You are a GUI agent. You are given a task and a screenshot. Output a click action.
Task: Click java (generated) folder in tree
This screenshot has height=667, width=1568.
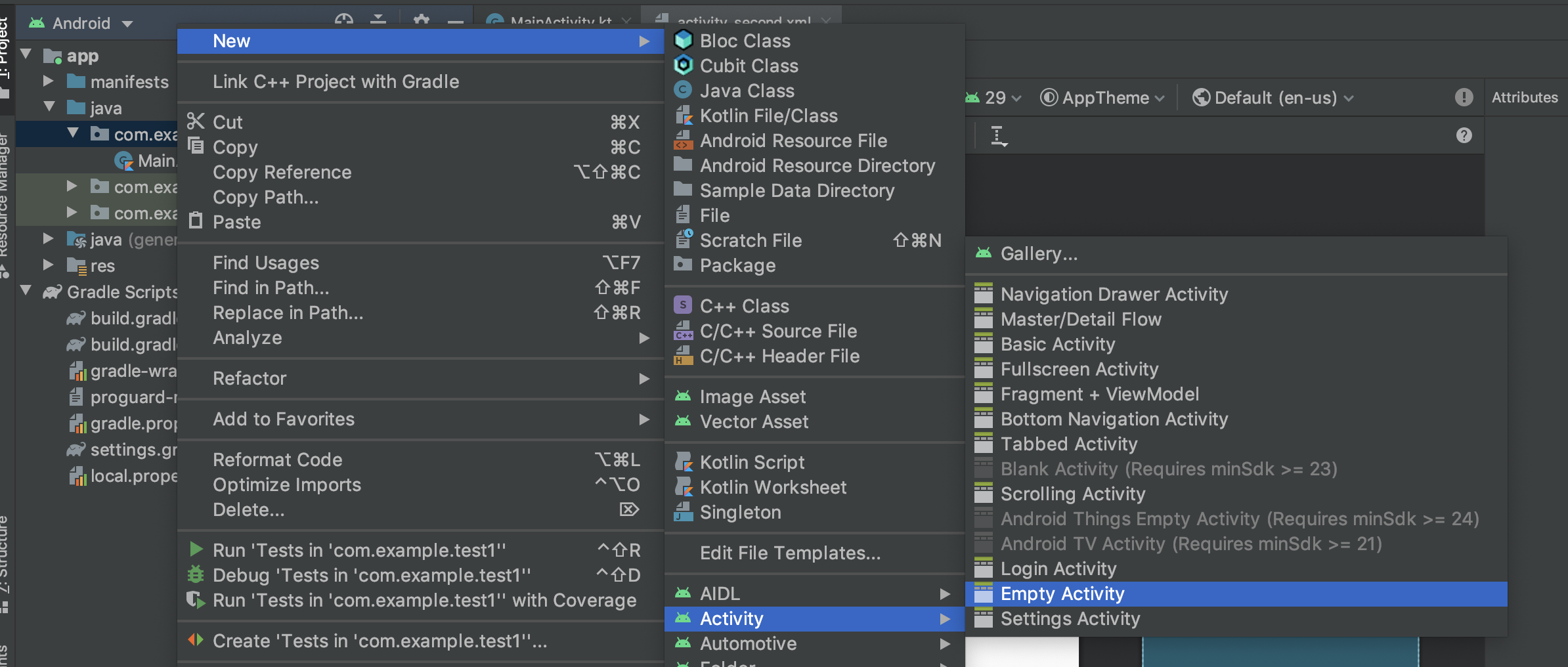point(122,240)
